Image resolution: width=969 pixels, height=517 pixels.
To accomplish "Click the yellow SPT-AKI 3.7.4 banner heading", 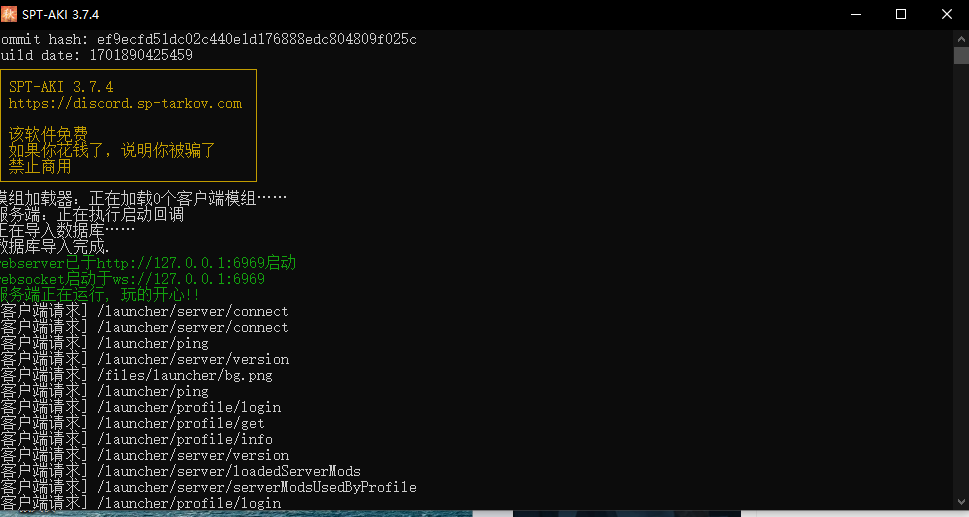I will click(61, 87).
